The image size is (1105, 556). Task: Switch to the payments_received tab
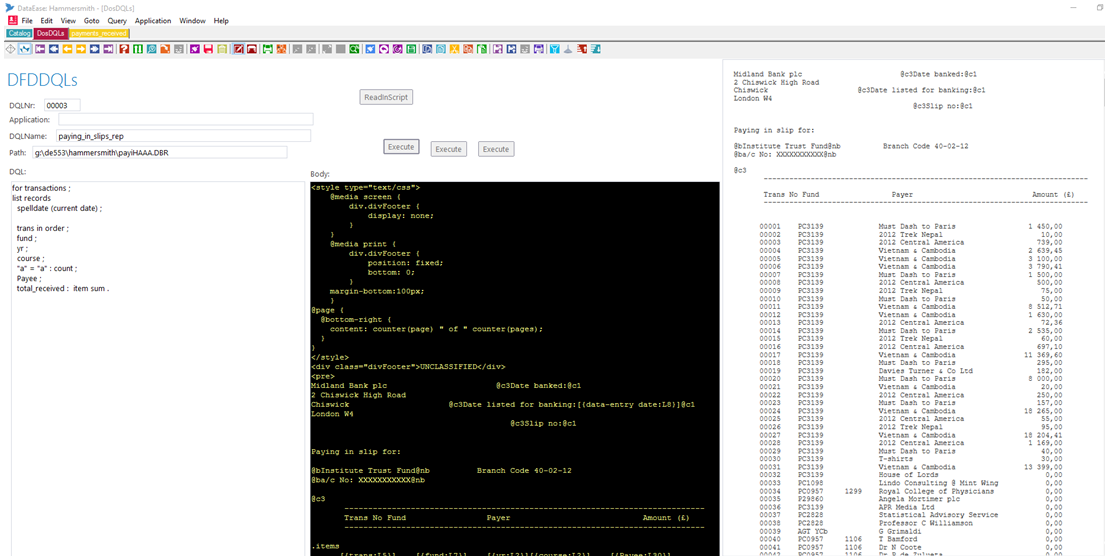[x=99, y=32]
